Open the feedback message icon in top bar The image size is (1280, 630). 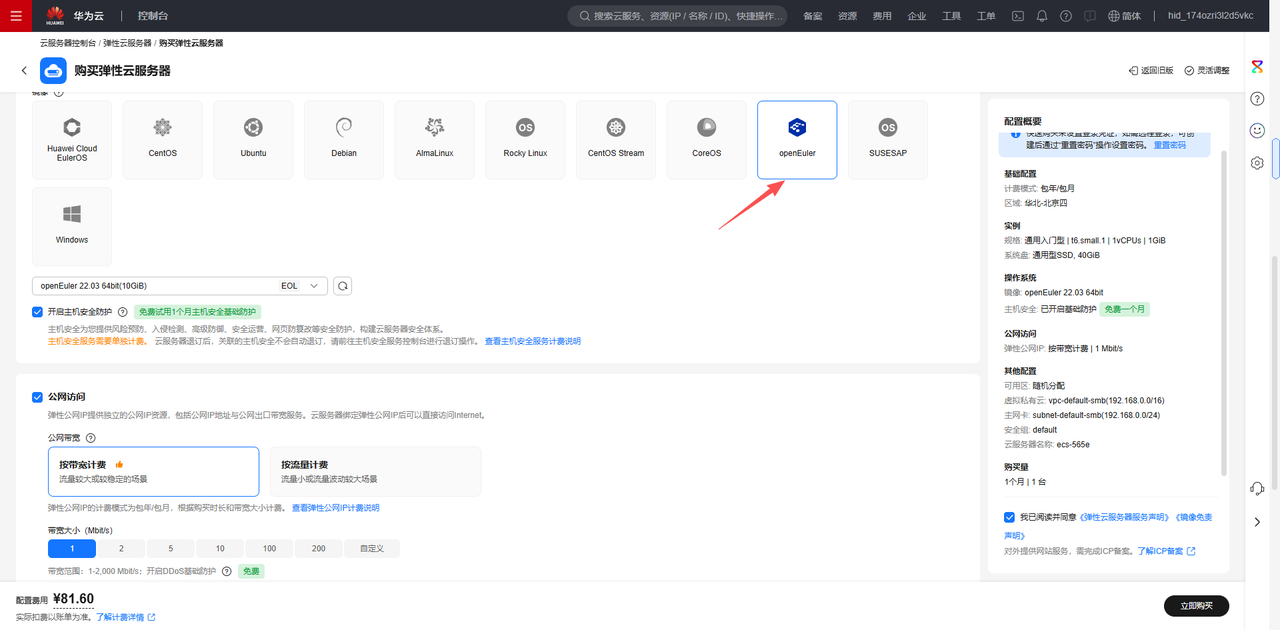tap(1089, 16)
